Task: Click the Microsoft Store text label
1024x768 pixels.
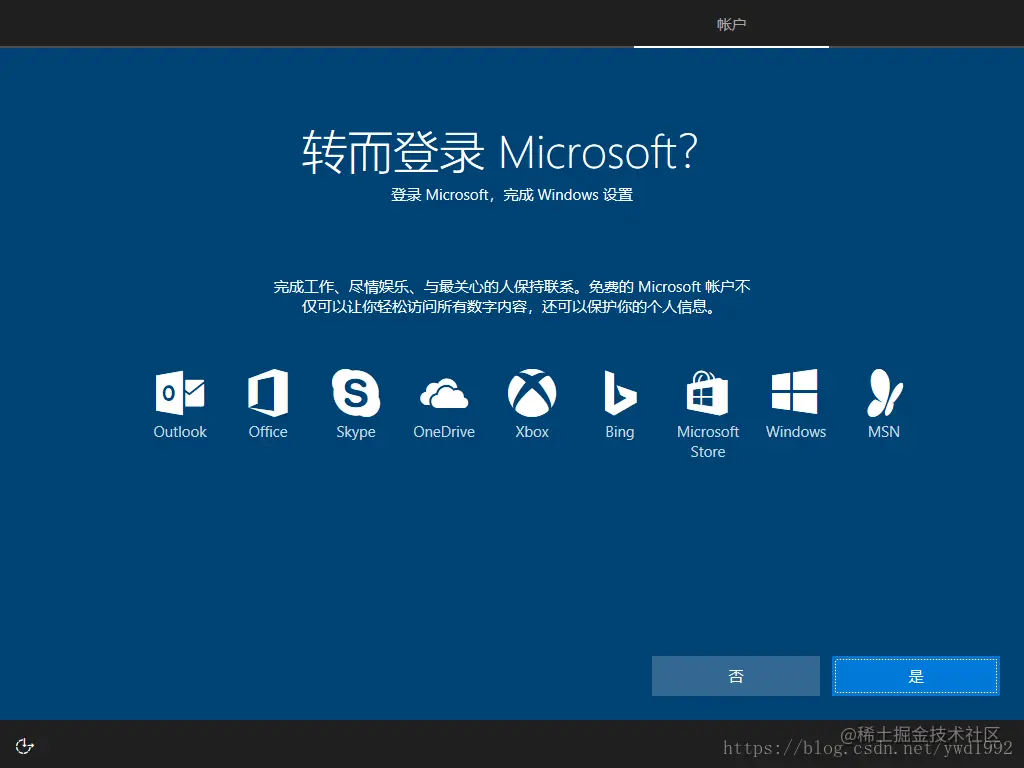Action: pos(708,441)
